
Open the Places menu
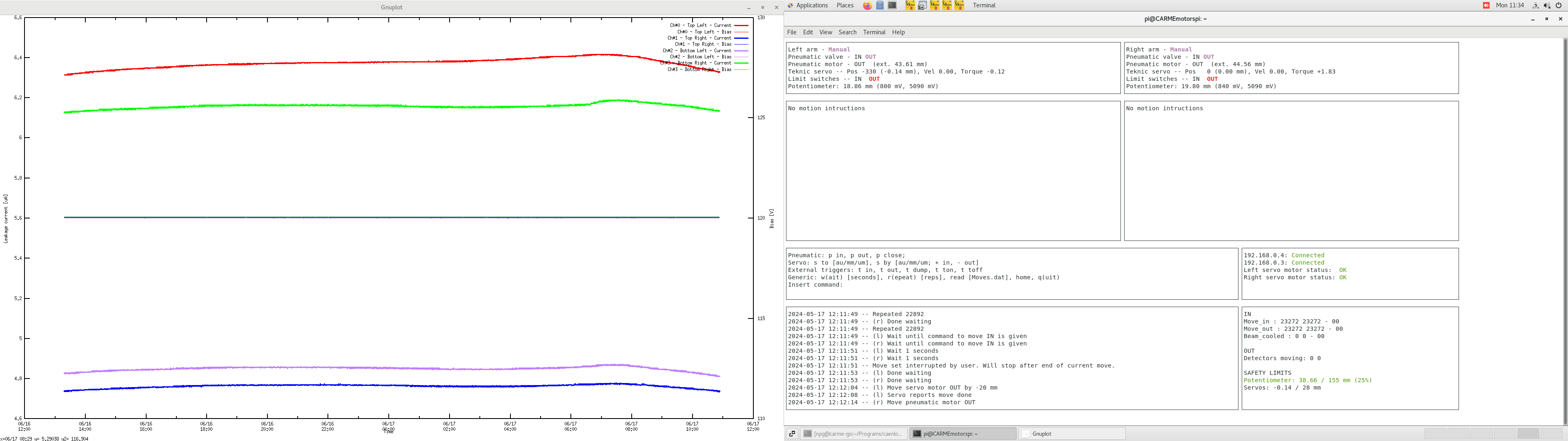point(845,5)
